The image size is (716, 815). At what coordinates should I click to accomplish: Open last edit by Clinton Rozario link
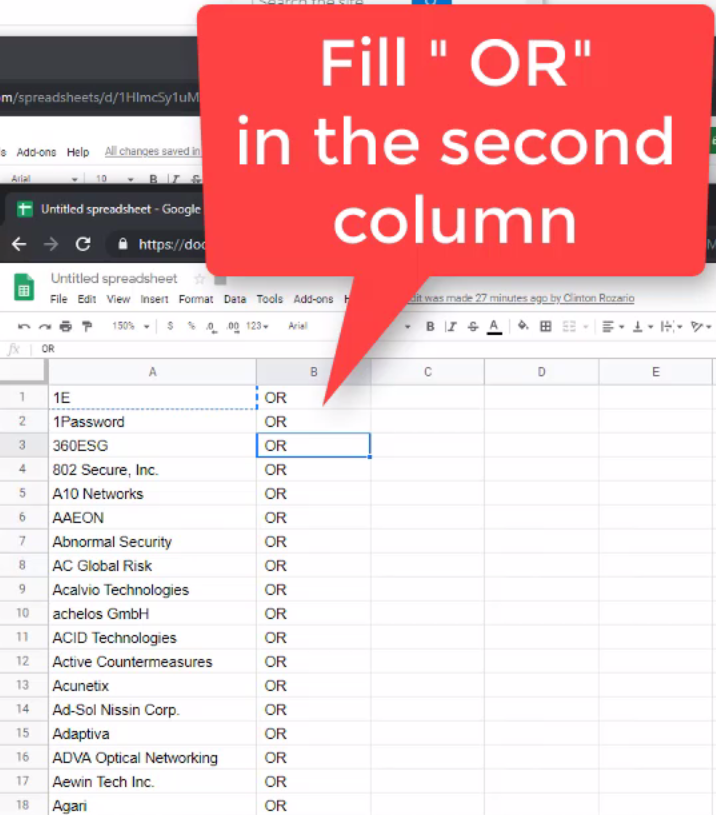pyautogui.click(x=520, y=298)
